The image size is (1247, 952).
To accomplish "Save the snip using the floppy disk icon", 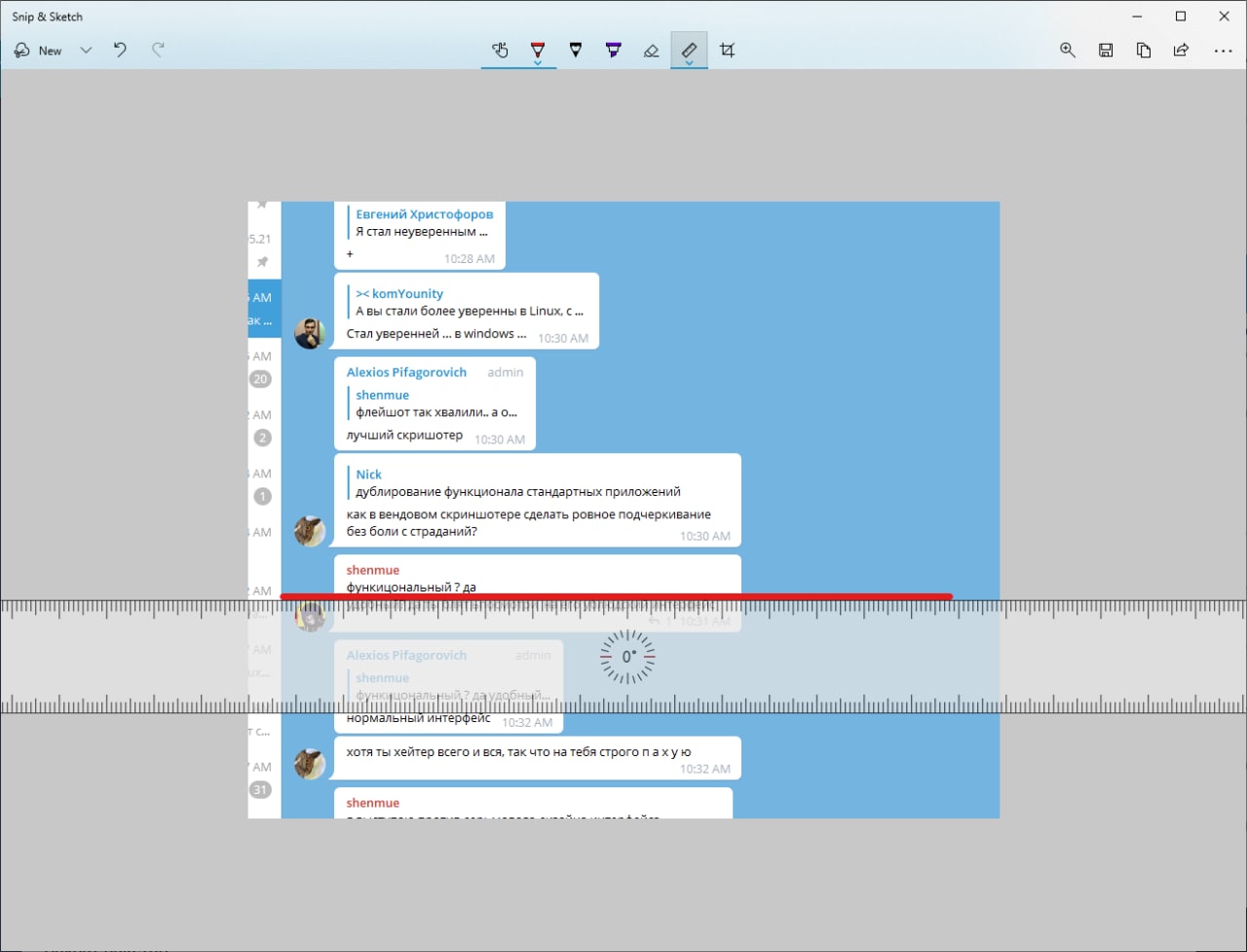I will tap(1106, 50).
